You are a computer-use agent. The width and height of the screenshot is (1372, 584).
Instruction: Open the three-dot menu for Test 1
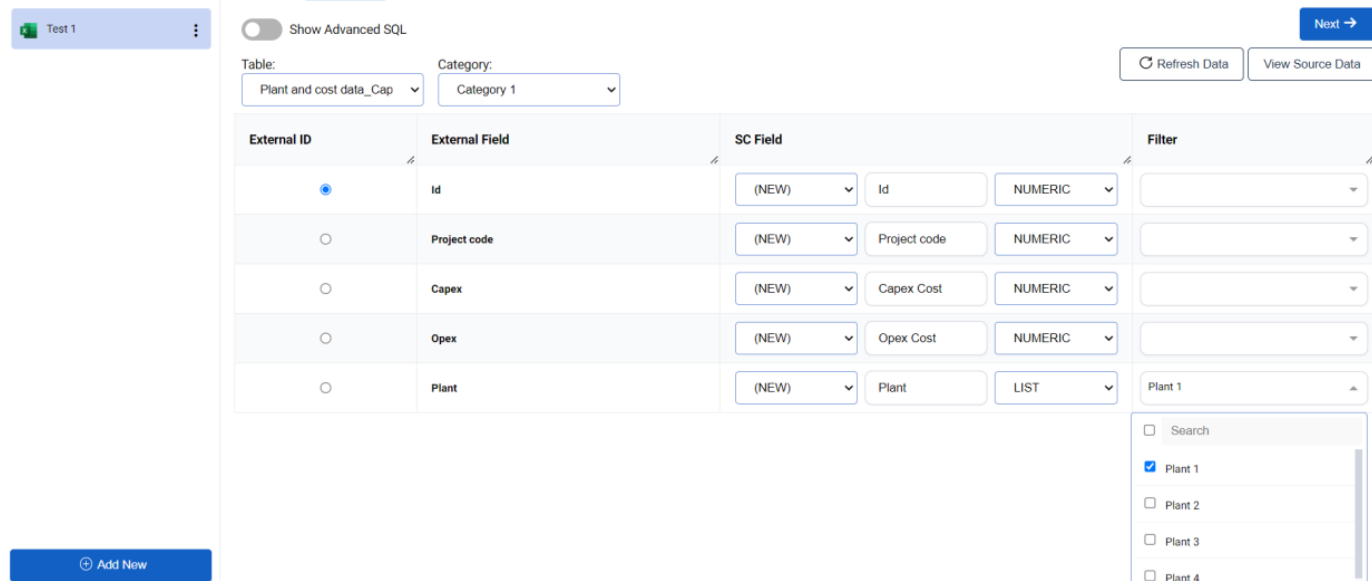pyautogui.click(x=195, y=30)
